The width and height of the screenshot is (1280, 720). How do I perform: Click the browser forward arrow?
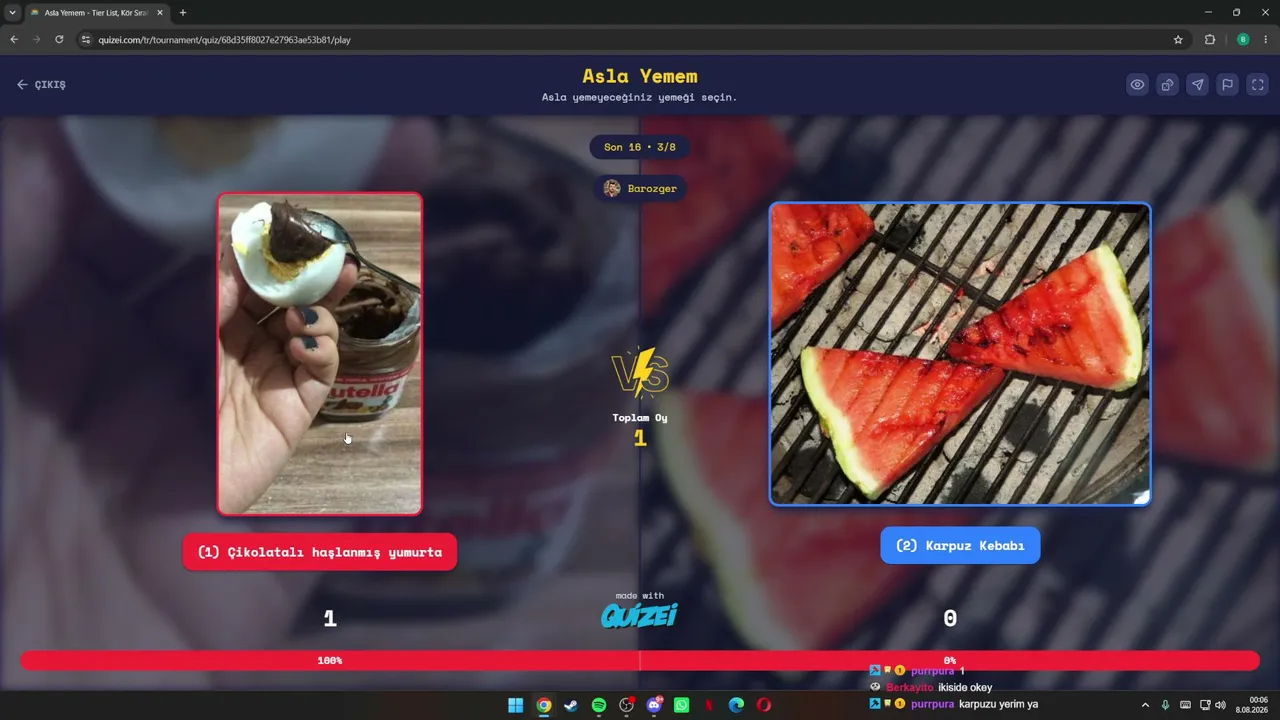coord(37,40)
